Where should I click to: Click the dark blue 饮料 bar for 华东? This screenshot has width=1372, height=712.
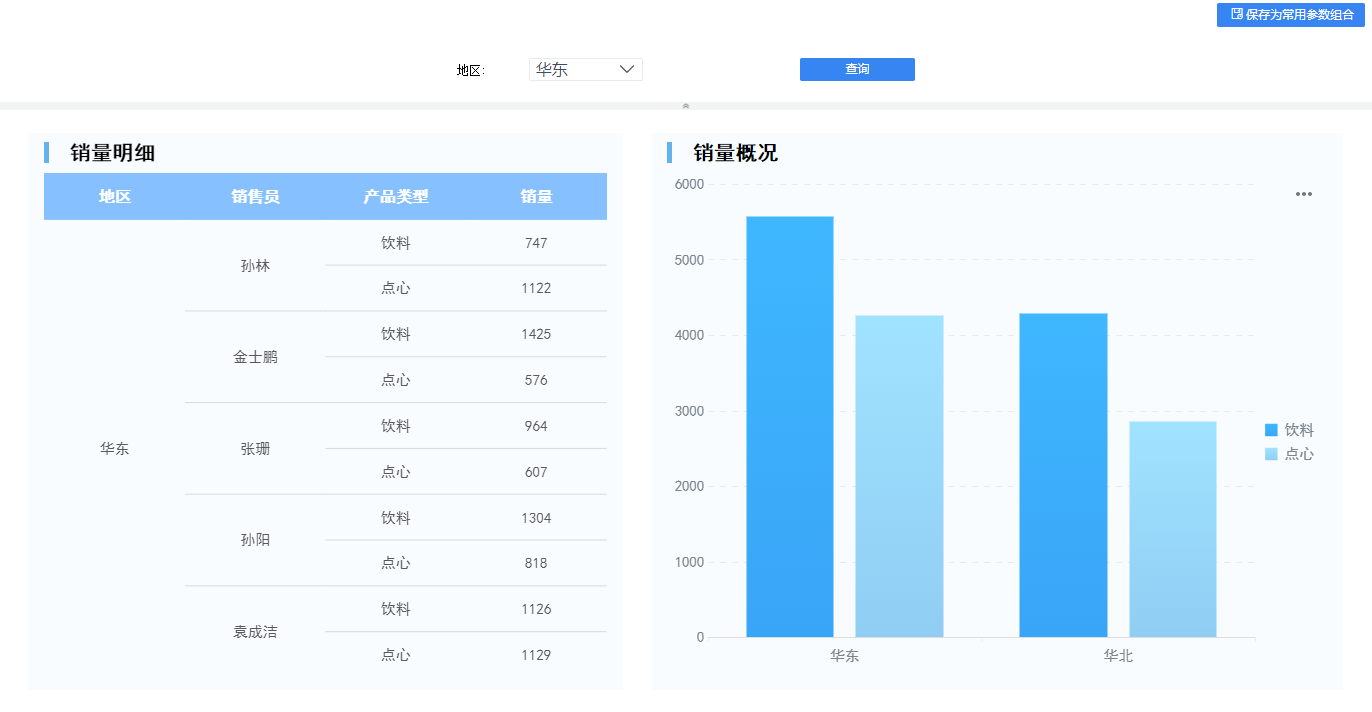coord(790,427)
